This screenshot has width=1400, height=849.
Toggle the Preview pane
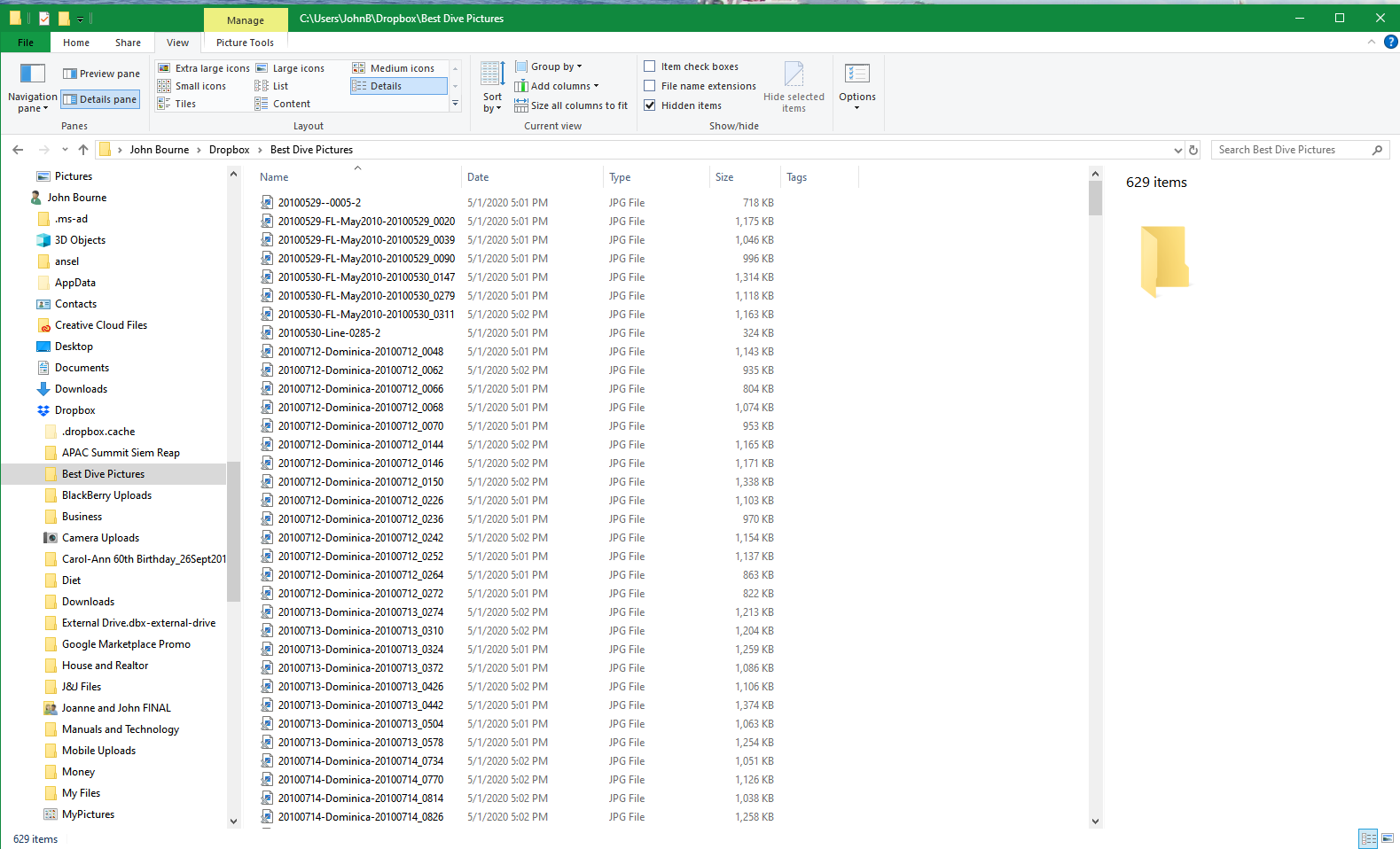pyautogui.click(x=101, y=74)
